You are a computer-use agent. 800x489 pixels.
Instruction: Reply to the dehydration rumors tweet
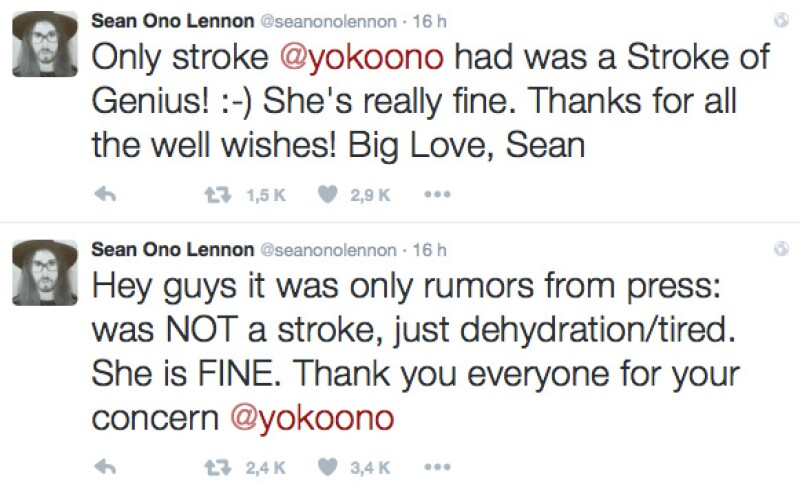[106, 467]
